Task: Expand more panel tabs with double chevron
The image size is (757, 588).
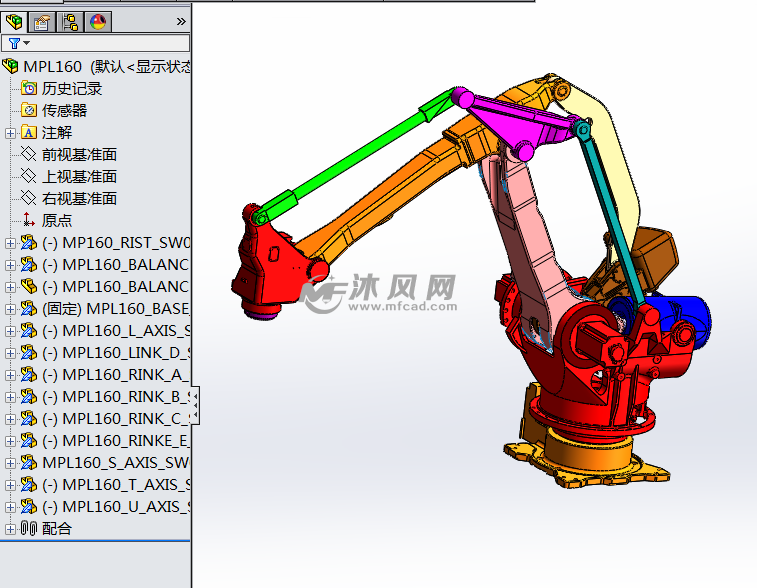Action: coord(181,22)
